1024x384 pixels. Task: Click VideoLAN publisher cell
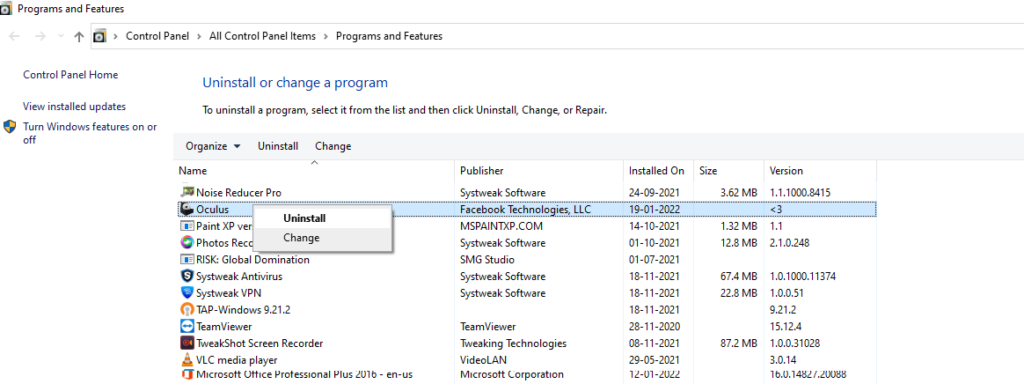coord(483,360)
